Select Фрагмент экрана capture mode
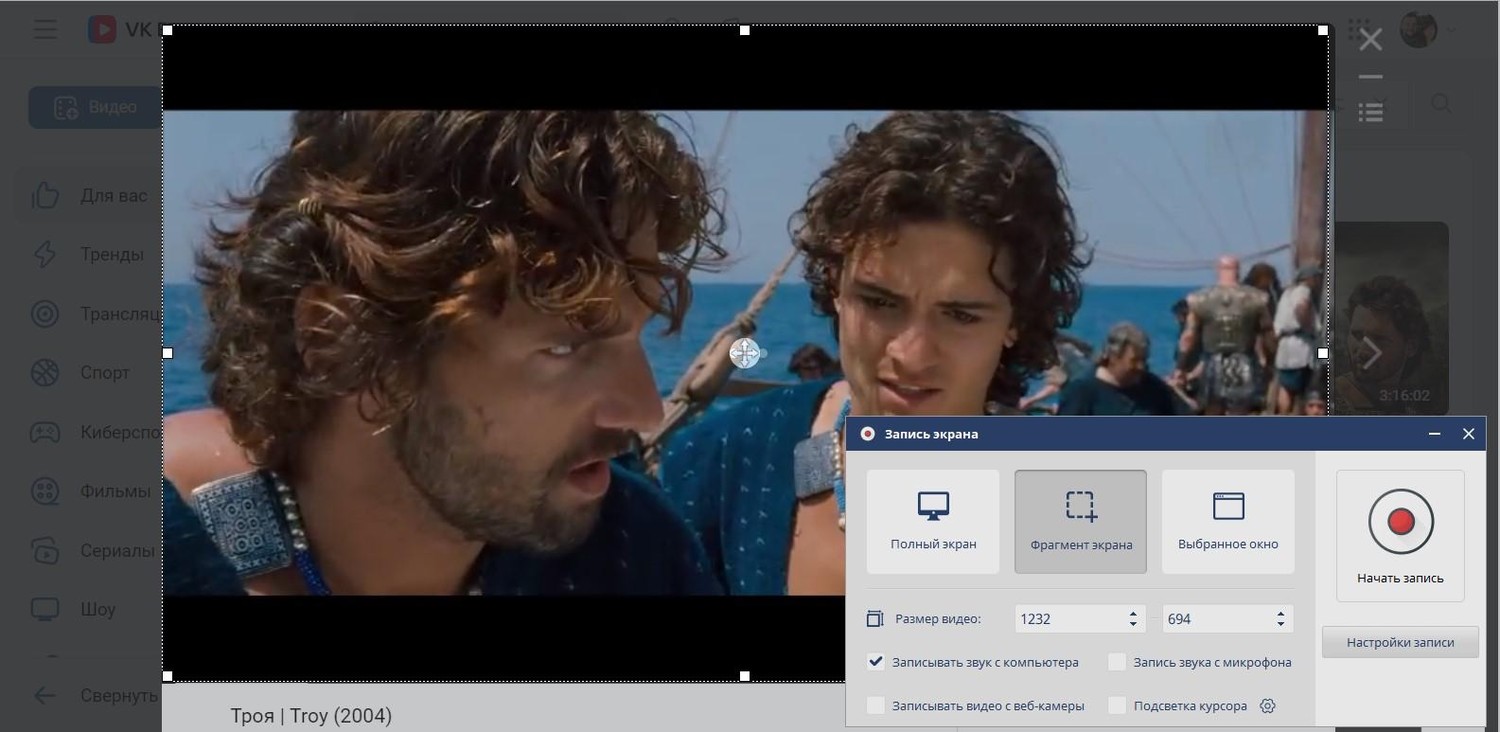The width and height of the screenshot is (1500, 732). 1081,522
